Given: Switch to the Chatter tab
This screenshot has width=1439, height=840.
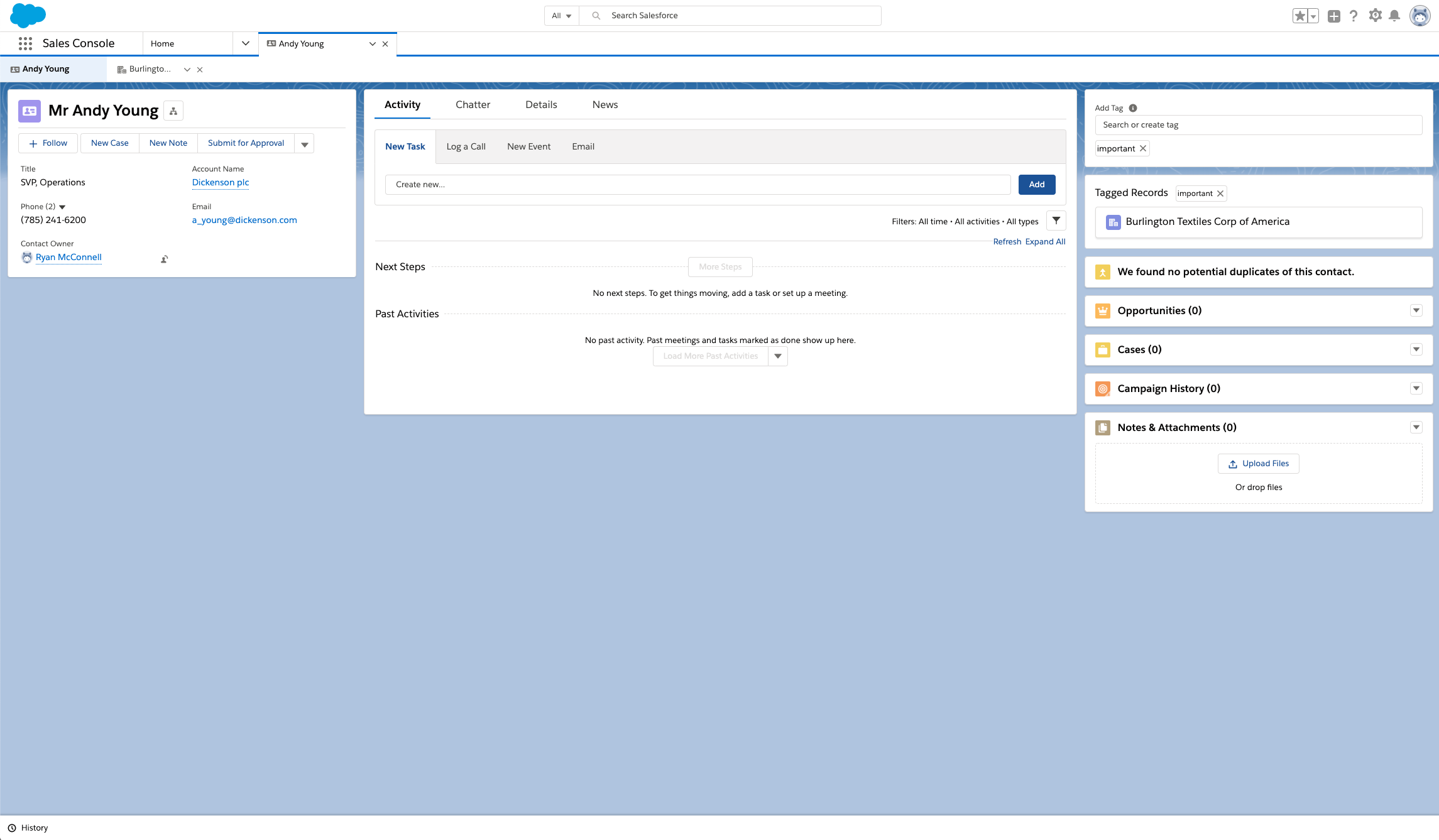Looking at the screenshot, I should (x=473, y=105).
